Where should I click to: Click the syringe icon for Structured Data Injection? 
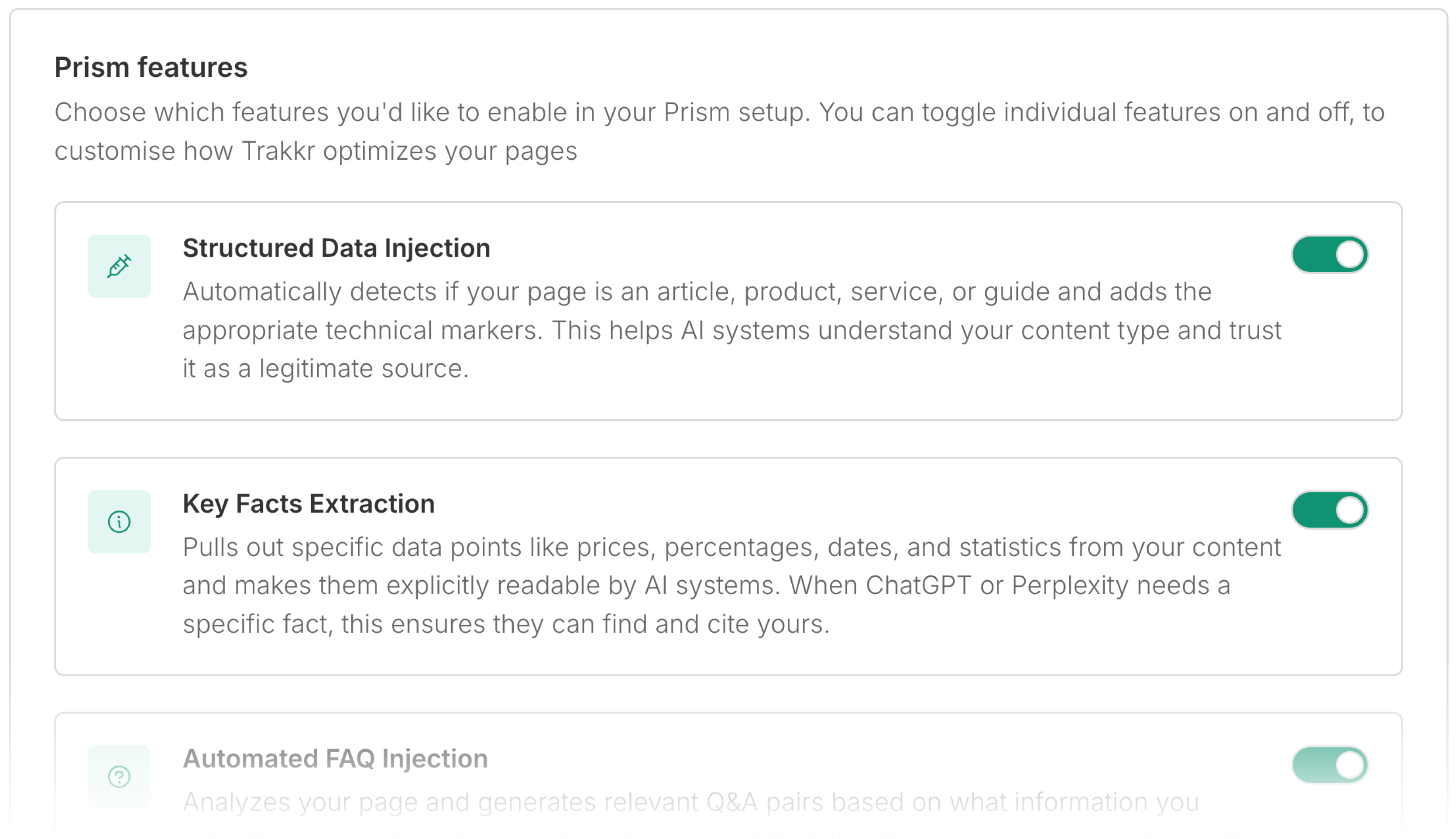pyautogui.click(x=119, y=266)
